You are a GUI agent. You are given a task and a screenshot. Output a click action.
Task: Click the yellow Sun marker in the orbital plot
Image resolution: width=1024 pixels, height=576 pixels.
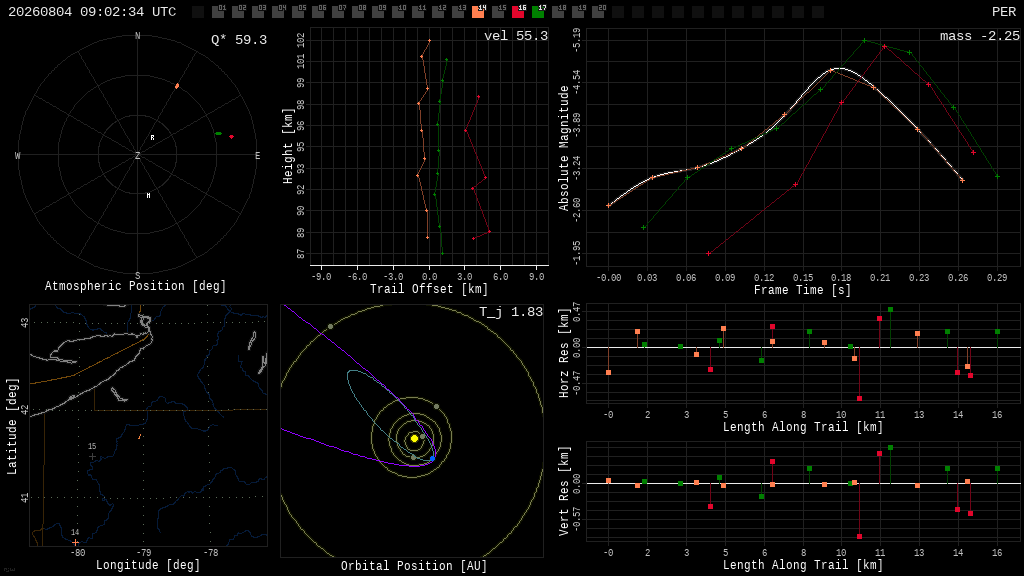coord(414,438)
